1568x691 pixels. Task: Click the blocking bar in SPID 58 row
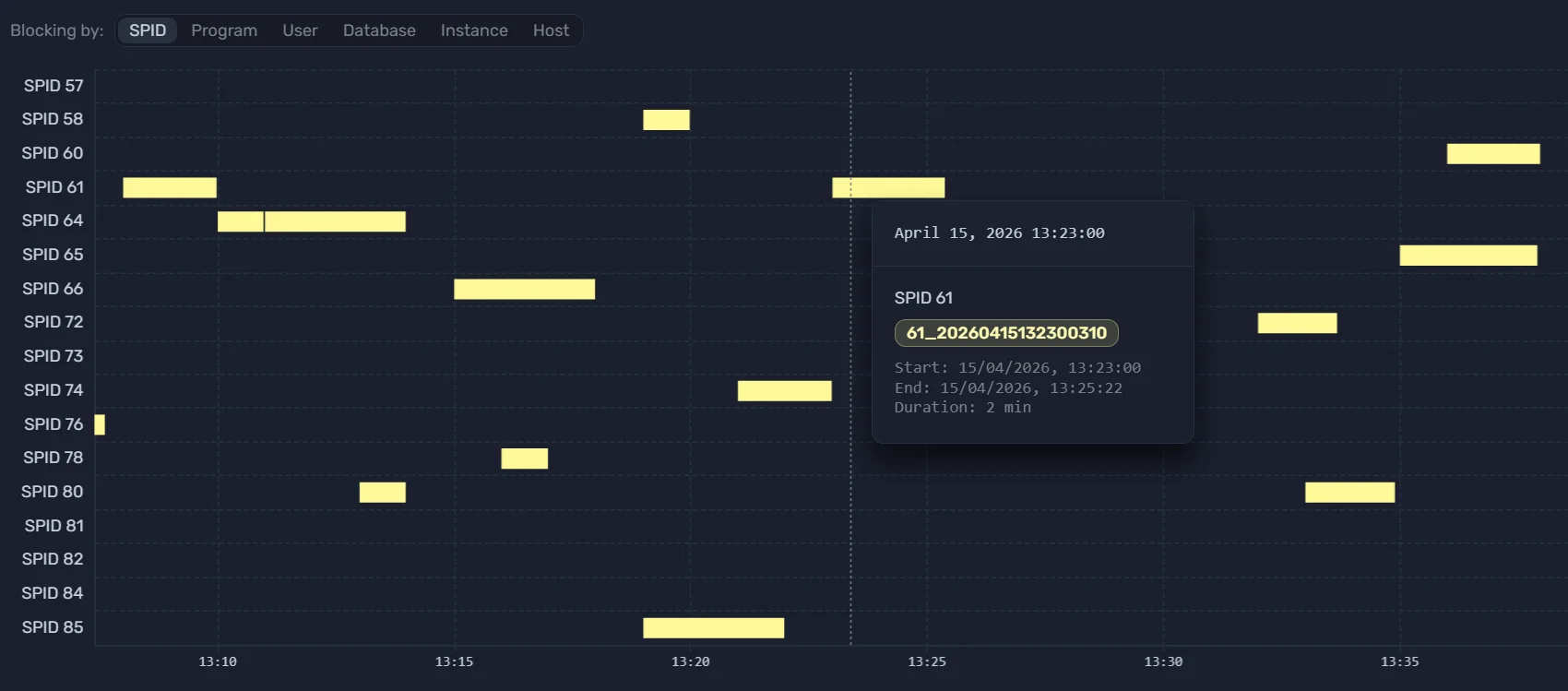pyautogui.click(x=666, y=120)
